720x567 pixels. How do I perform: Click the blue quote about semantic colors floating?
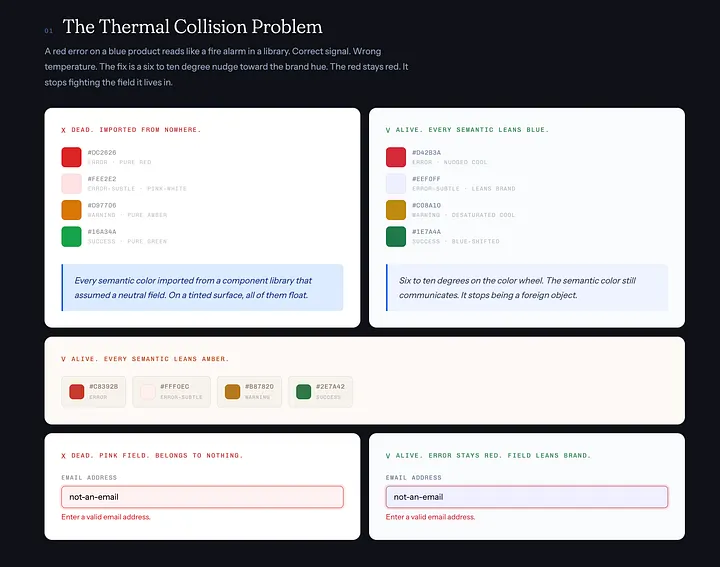coord(202,287)
